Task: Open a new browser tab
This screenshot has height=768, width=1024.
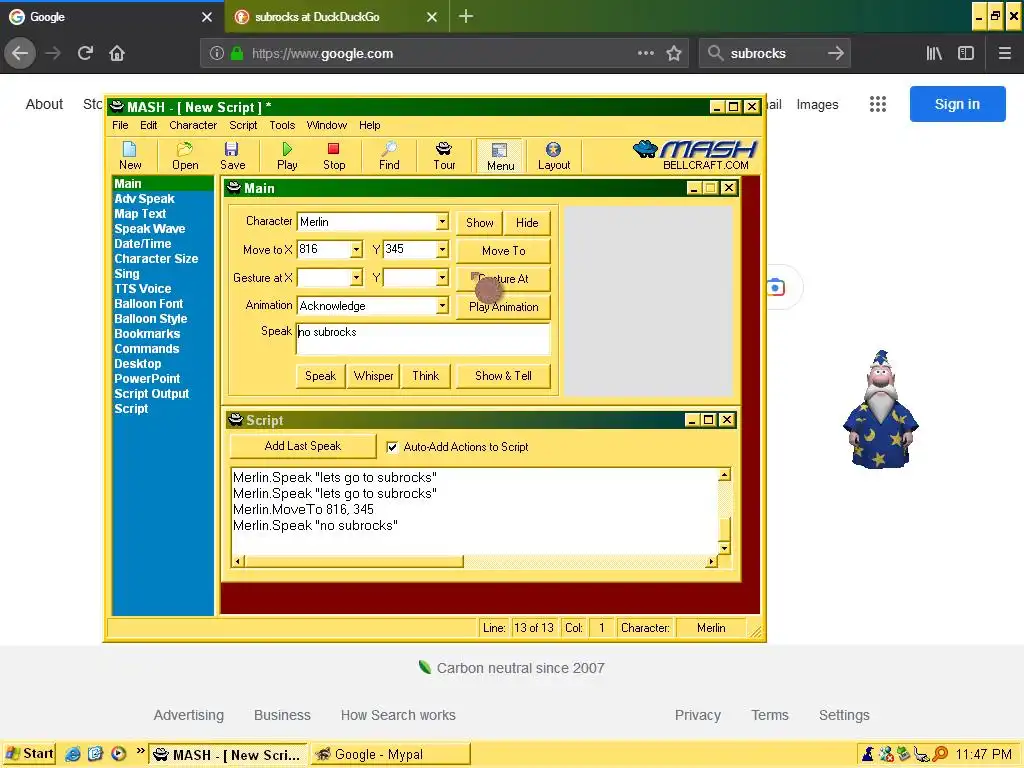Action: [466, 17]
